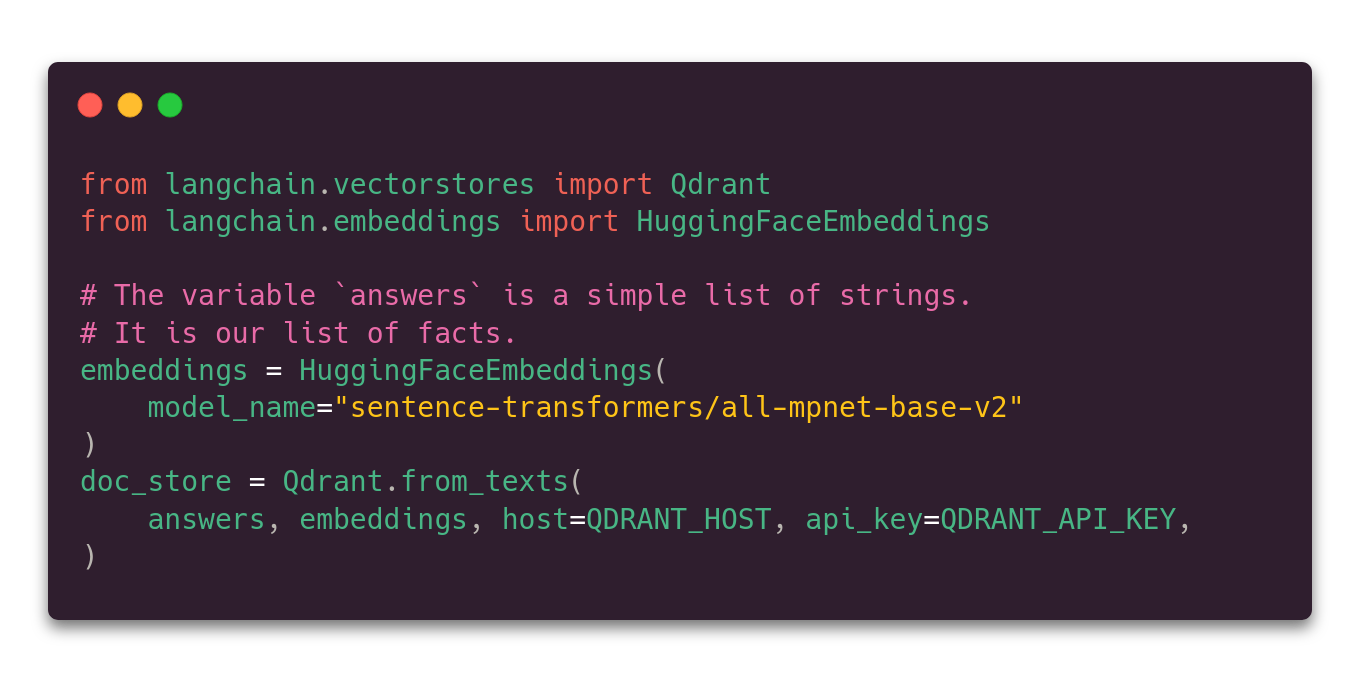Click Qdrant in the first import line

tap(720, 185)
